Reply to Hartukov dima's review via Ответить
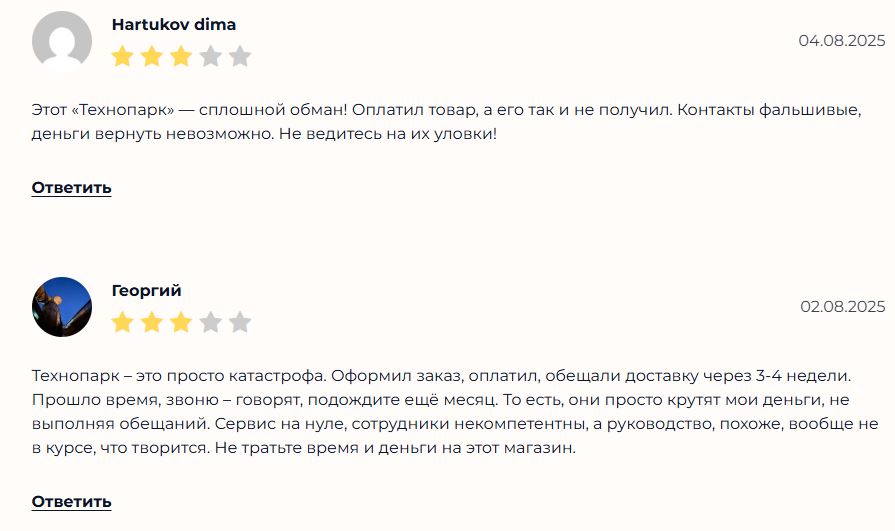 point(71,188)
